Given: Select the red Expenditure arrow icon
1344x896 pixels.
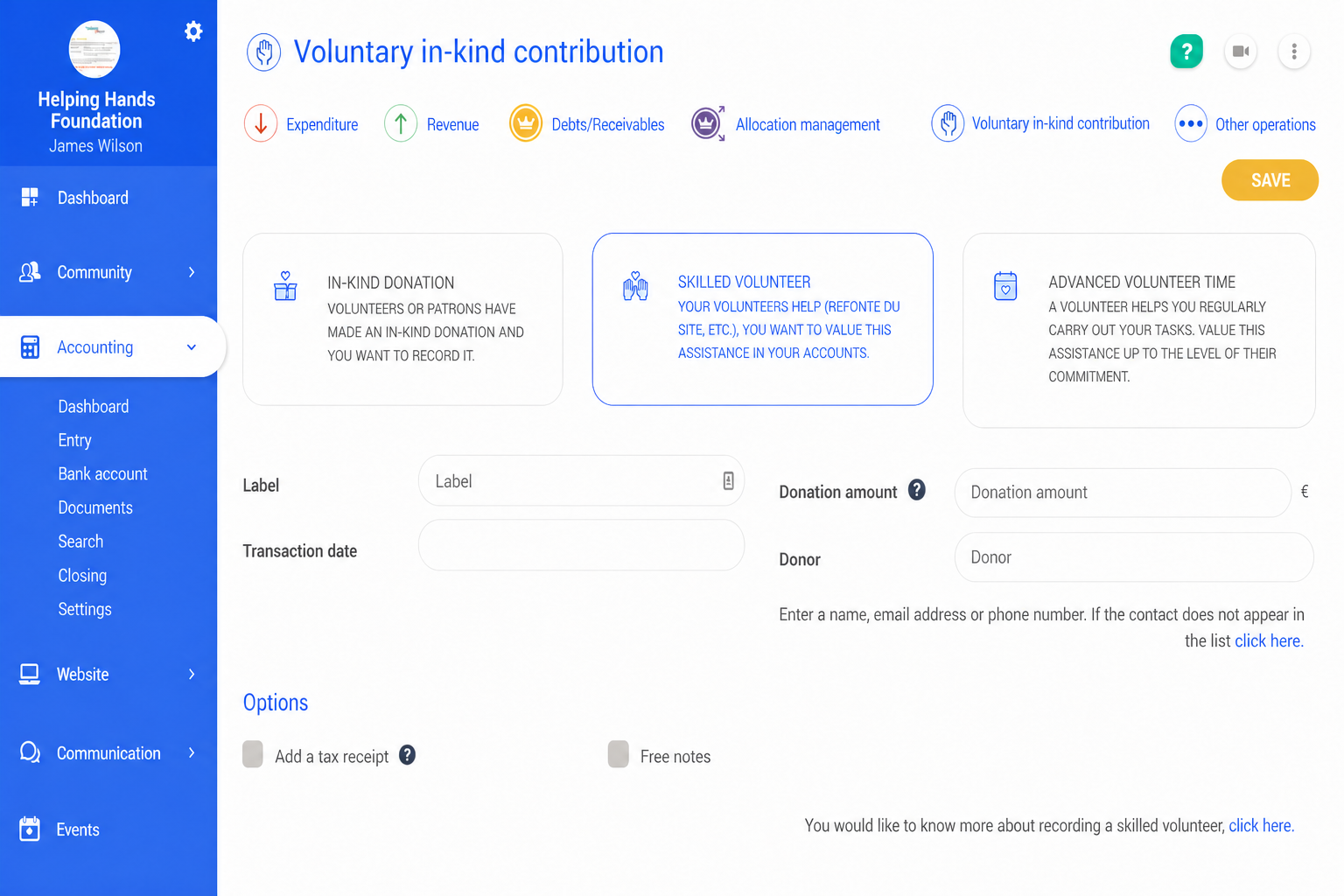Looking at the screenshot, I should click(x=261, y=124).
